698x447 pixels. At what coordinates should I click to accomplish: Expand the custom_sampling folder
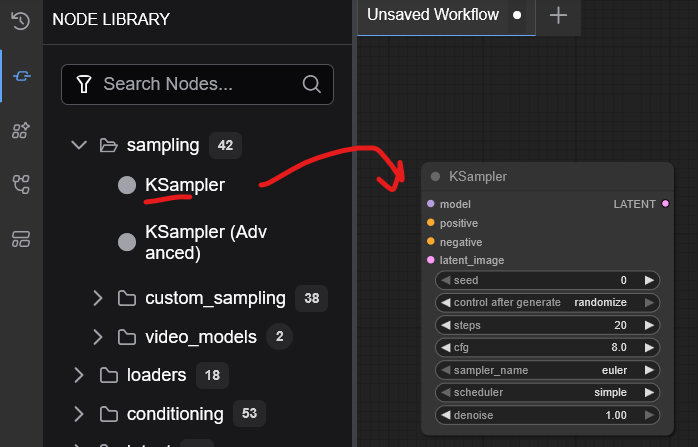click(98, 298)
